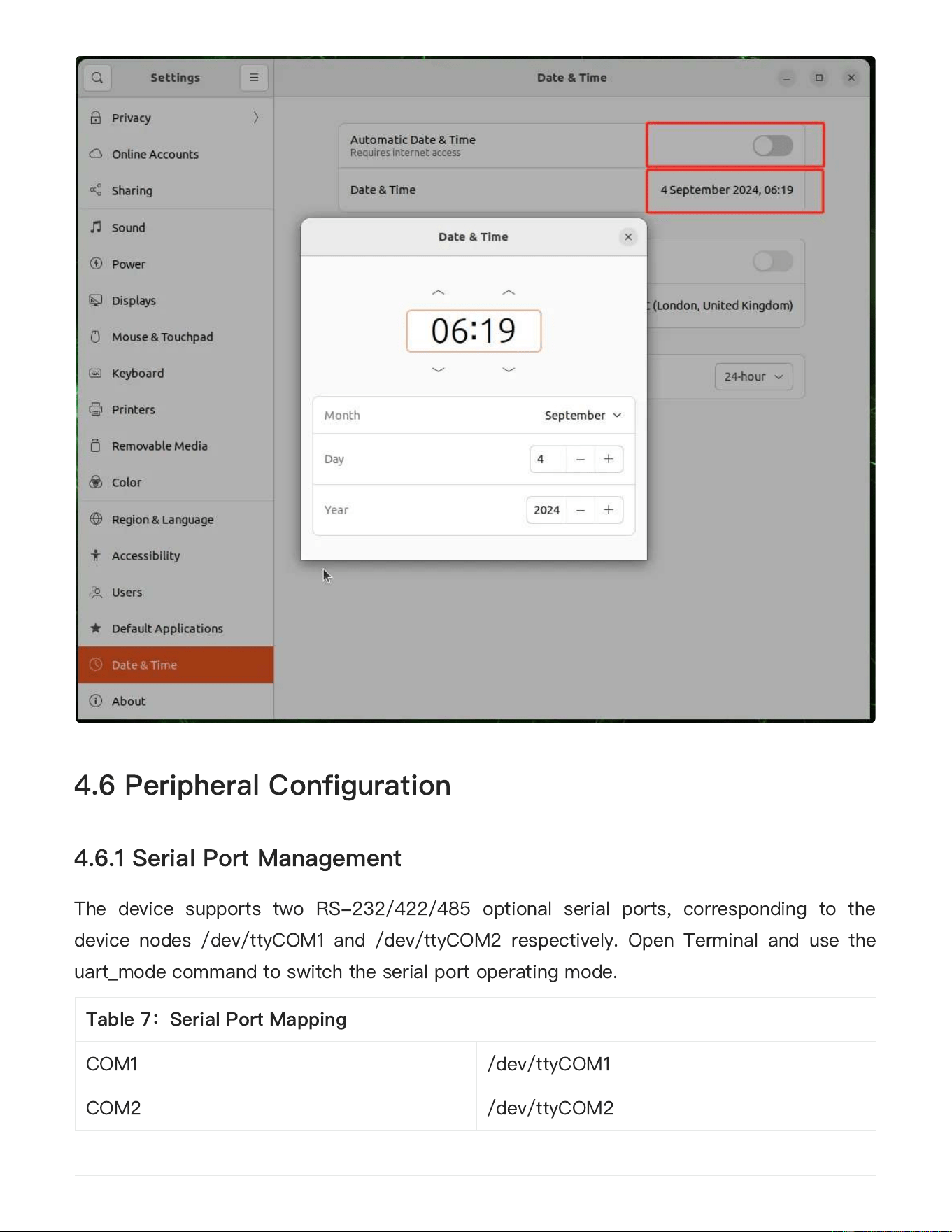
Task: Increase the minutes with up arrow
Action: [x=509, y=292]
